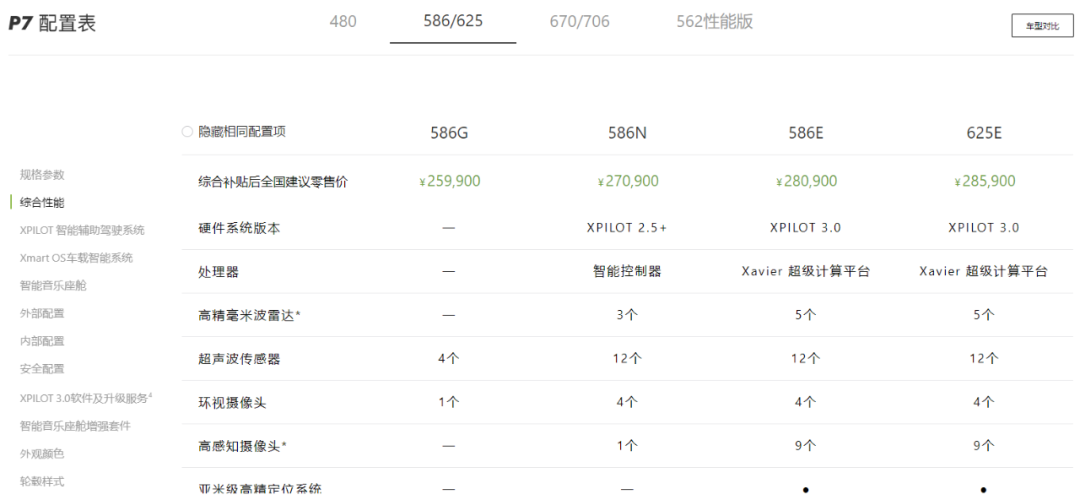Toggle 隐藏相同配置项 radio option
Viewport: 1080px width, 500px height.
(x=187, y=132)
